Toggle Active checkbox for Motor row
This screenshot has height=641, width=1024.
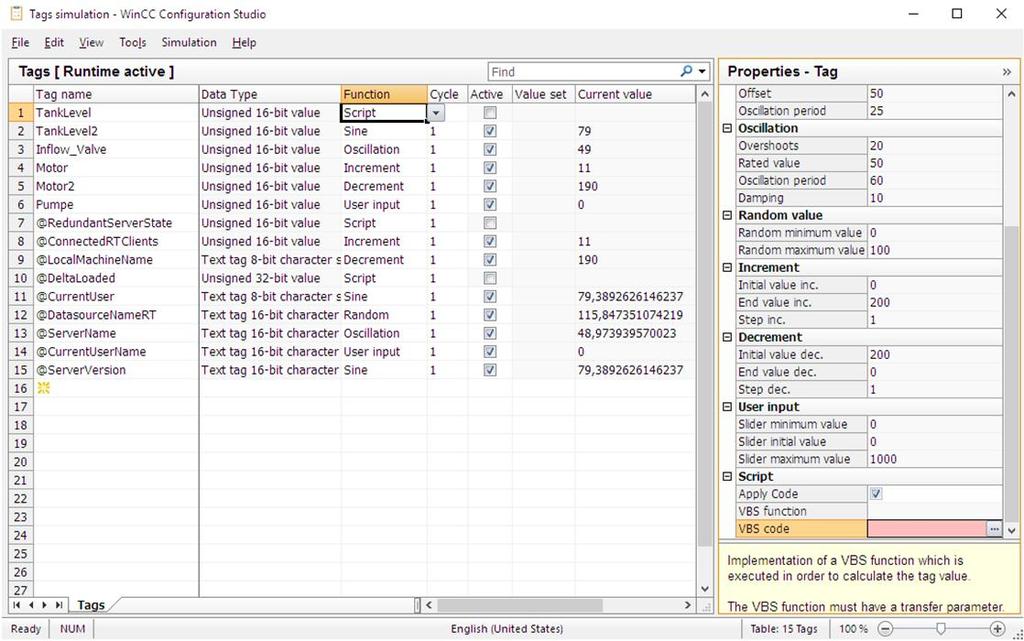pyautogui.click(x=490, y=168)
